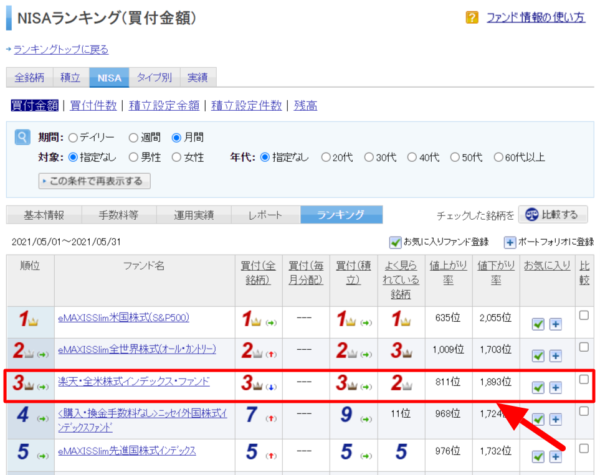Image resolution: width=600 pixels, height=475 pixels.
Task: Open eMAXIS Slim 先進国株式インデックス fund
Action: [x=127, y=451]
